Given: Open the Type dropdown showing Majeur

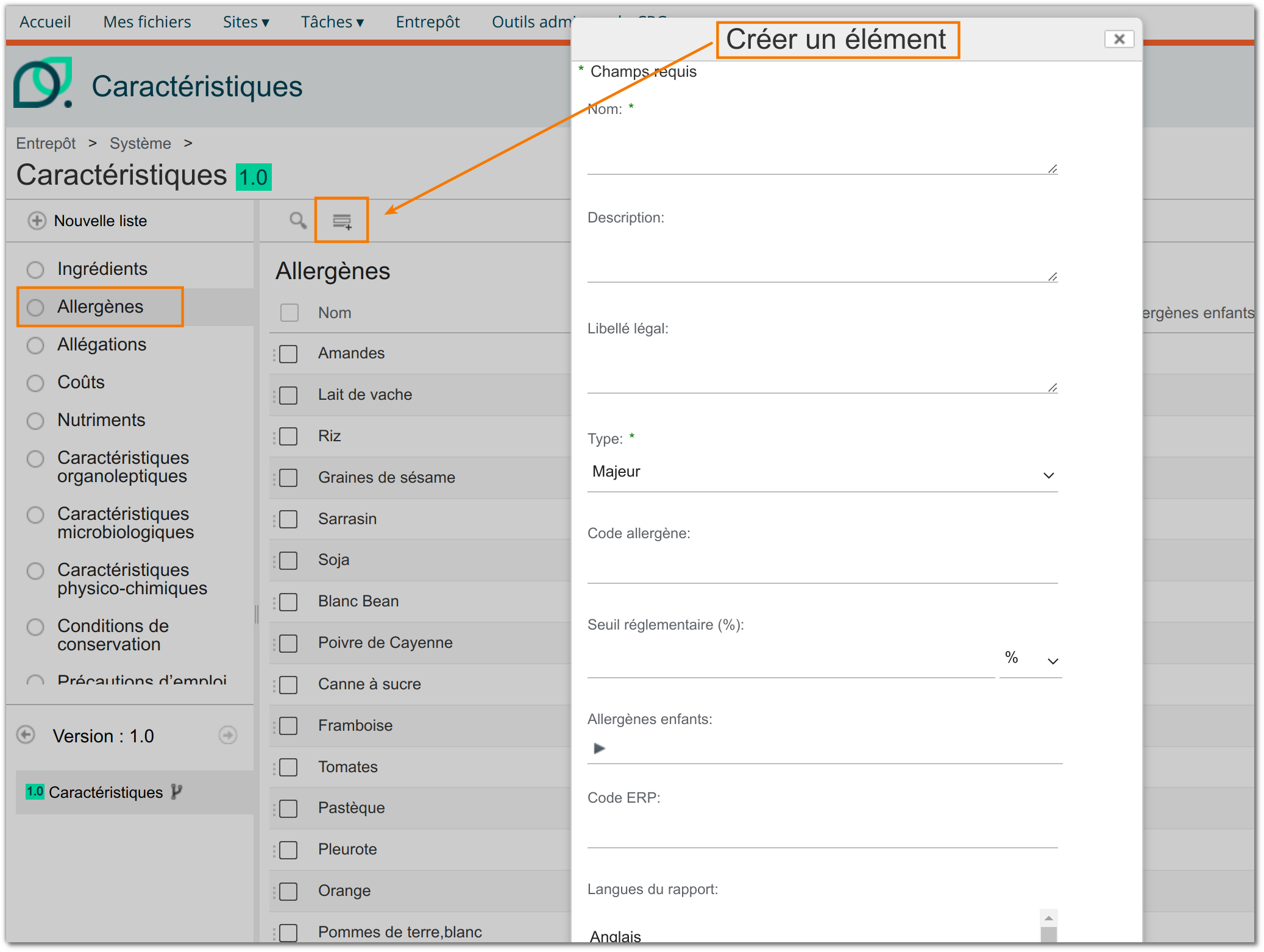Looking at the screenshot, I should click(x=822, y=472).
